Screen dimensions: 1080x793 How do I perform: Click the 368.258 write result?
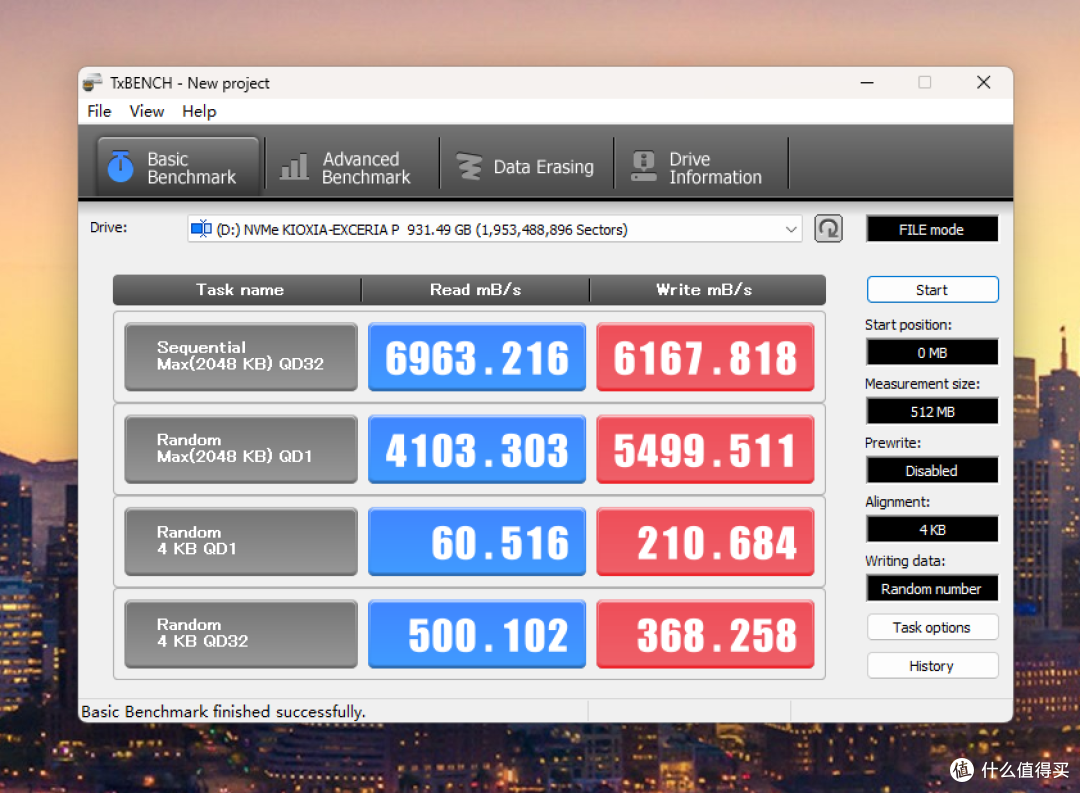pos(705,633)
